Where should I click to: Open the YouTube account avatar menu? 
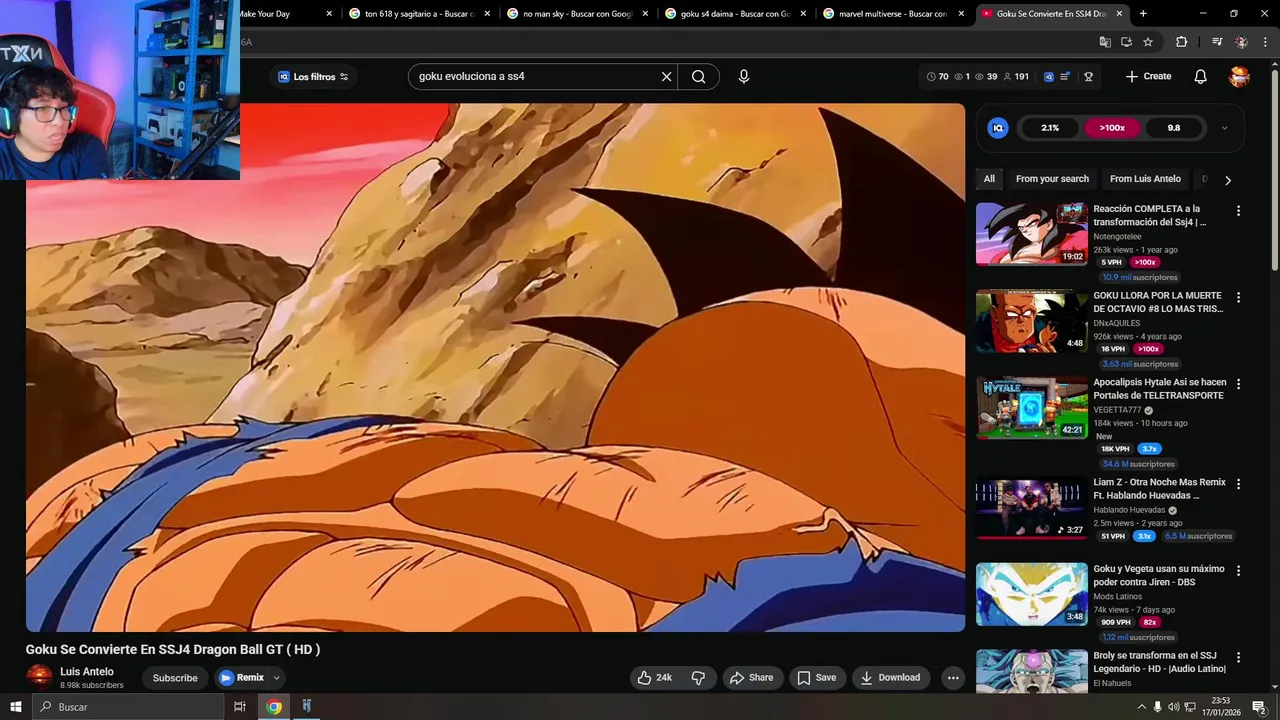tap(1239, 77)
